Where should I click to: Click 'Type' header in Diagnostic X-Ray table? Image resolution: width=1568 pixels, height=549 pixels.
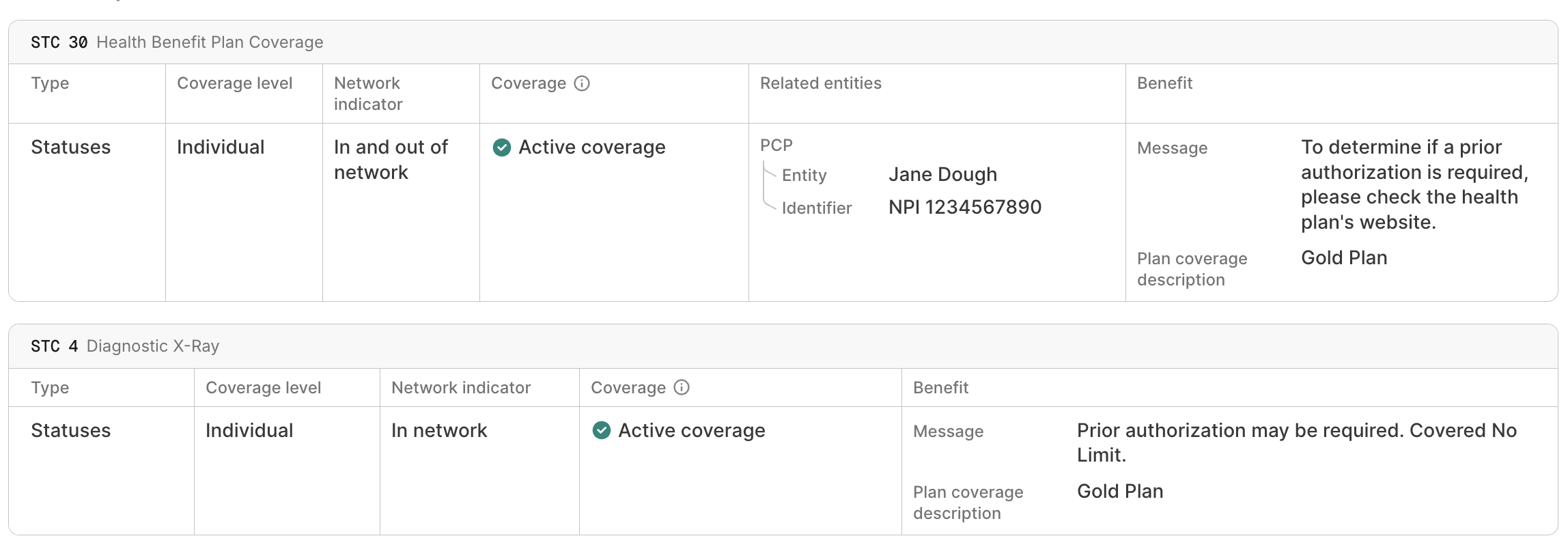[x=50, y=387]
